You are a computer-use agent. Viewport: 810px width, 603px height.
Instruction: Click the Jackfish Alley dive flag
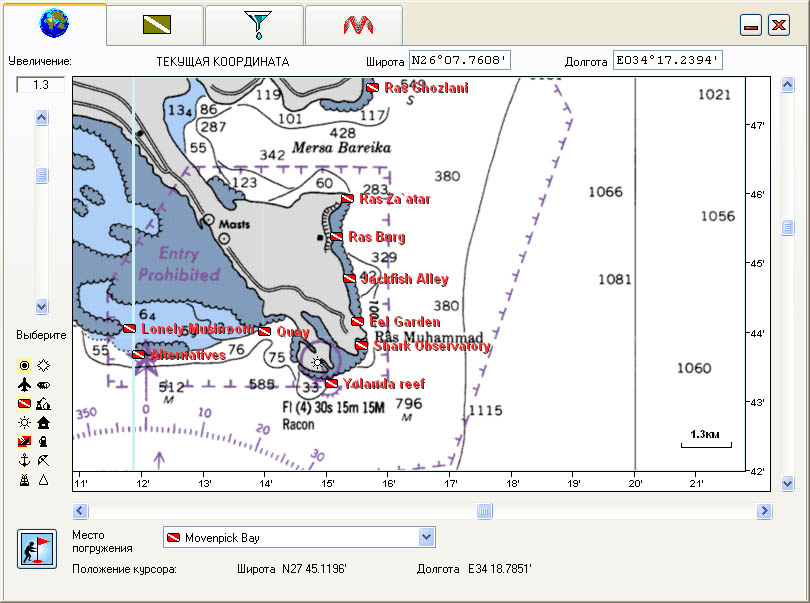350,279
